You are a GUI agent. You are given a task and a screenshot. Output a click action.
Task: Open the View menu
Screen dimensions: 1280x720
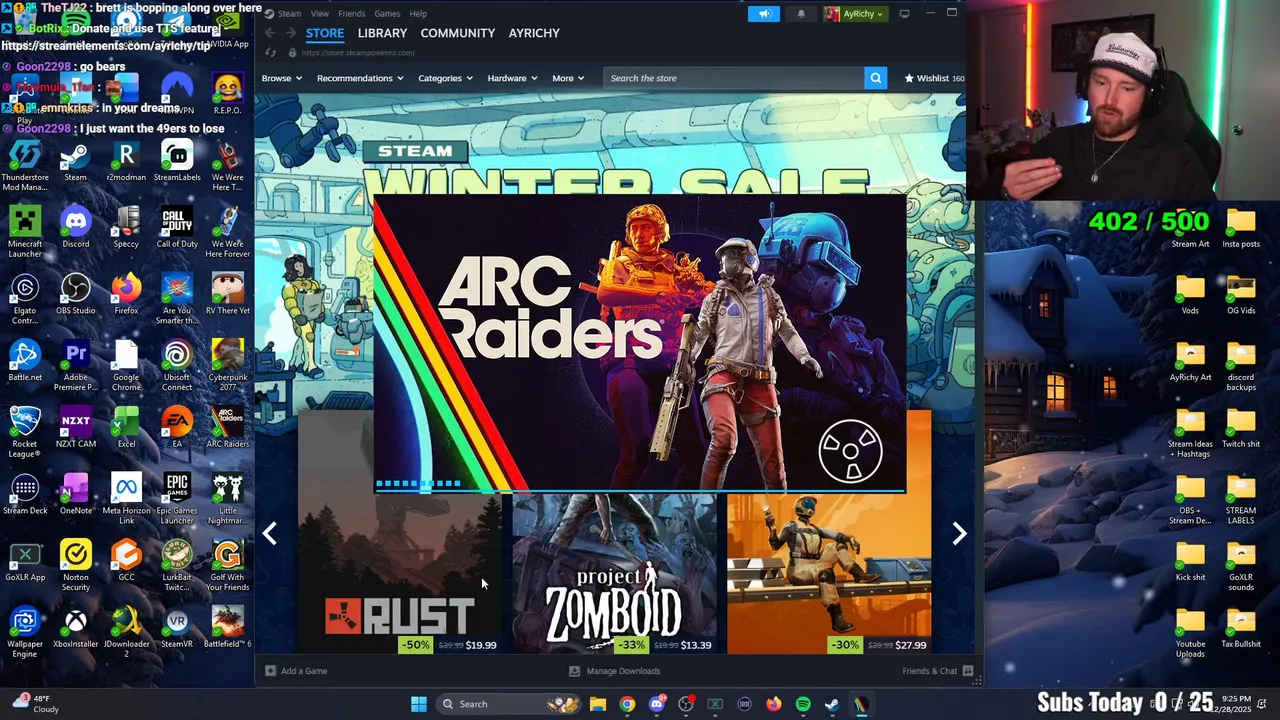[x=320, y=14]
